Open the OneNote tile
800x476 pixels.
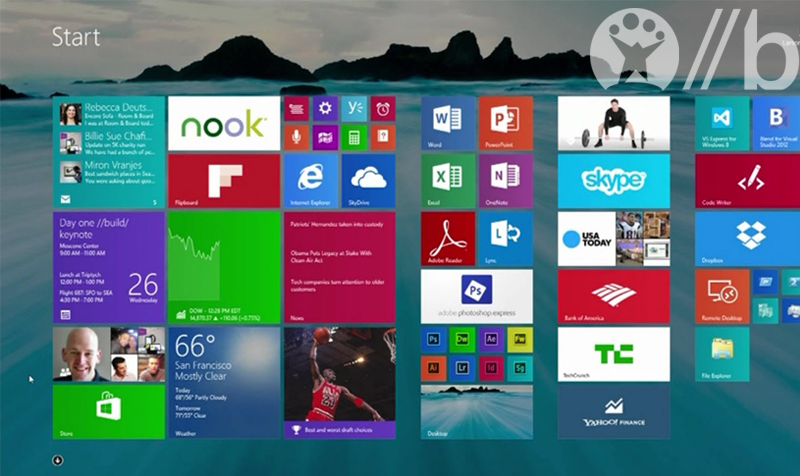click(506, 181)
